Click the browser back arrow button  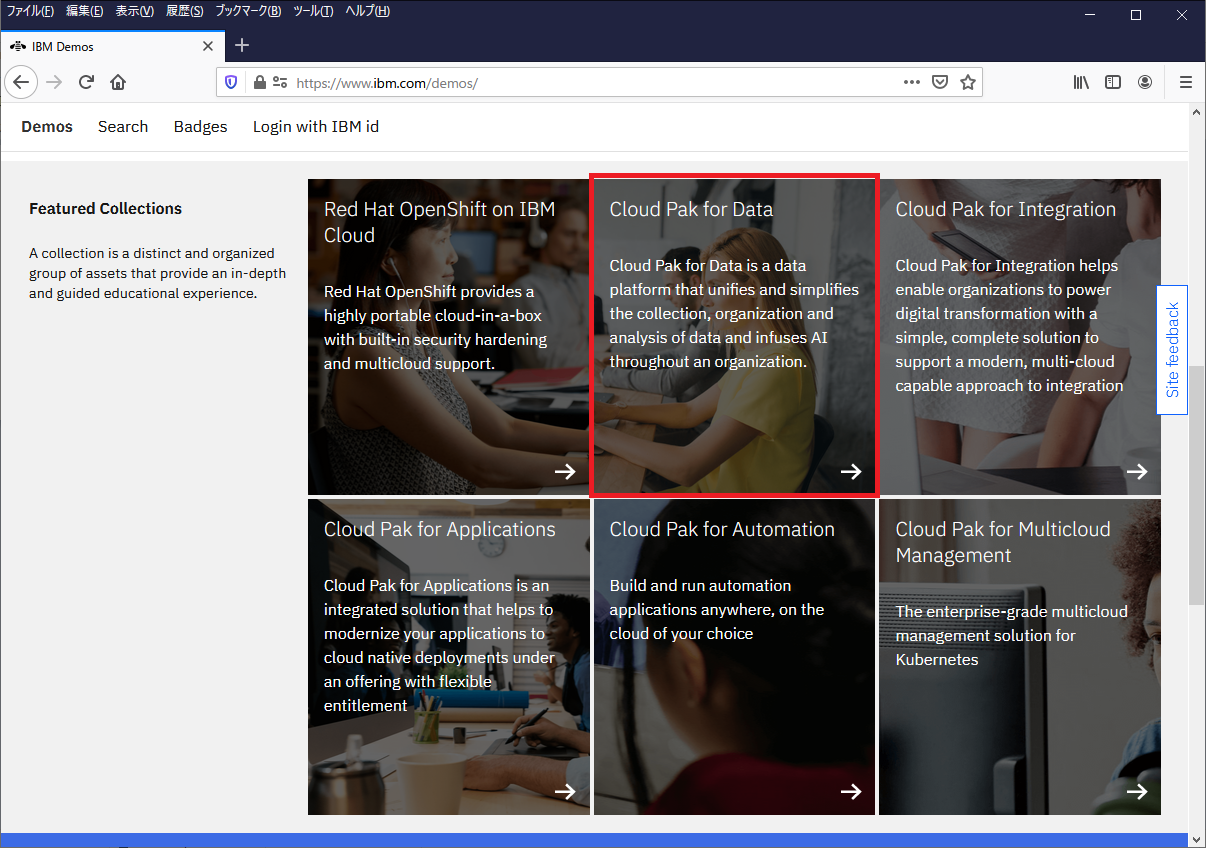(21, 82)
